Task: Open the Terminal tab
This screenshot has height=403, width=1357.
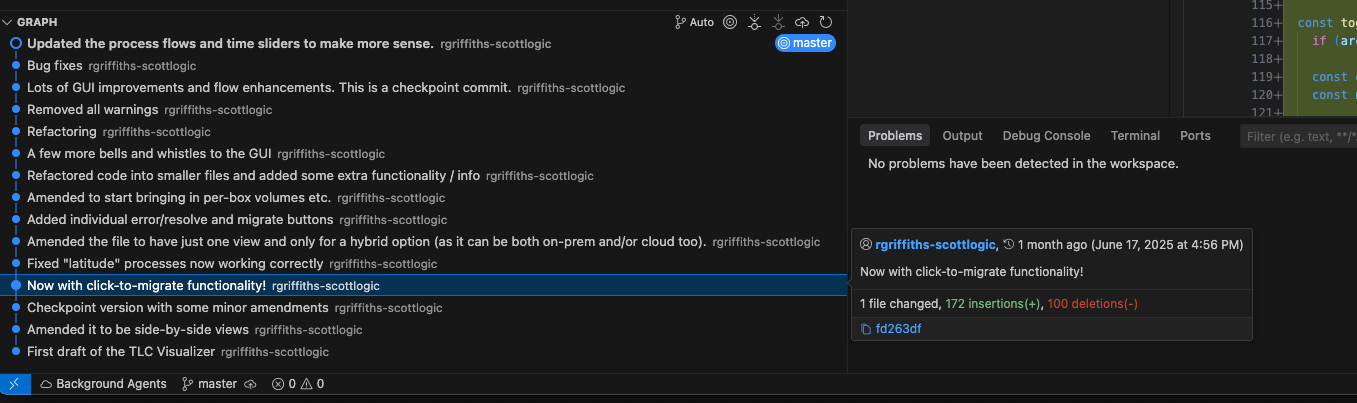Action: coord(1135,136)
